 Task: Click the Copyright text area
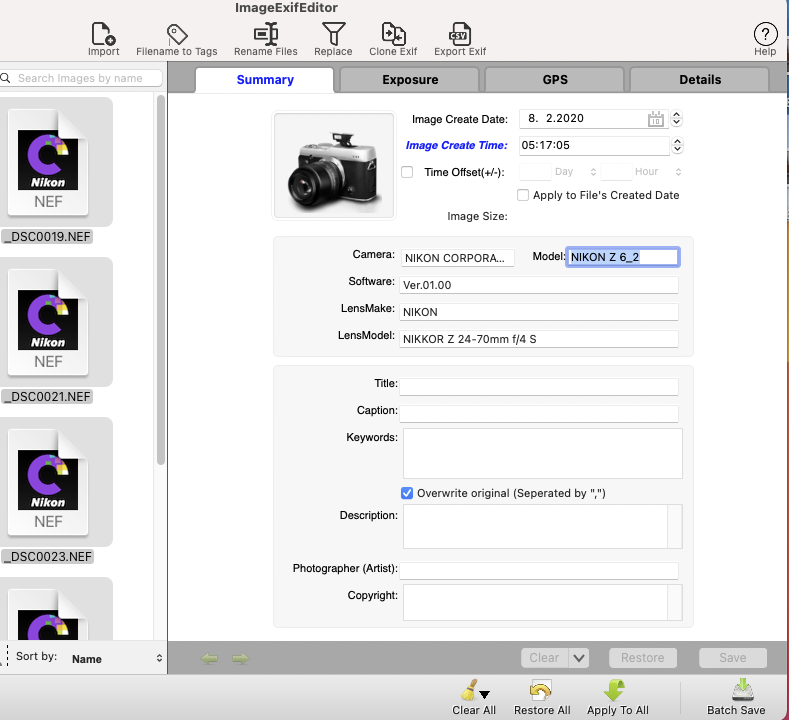[x=542, y=602]
